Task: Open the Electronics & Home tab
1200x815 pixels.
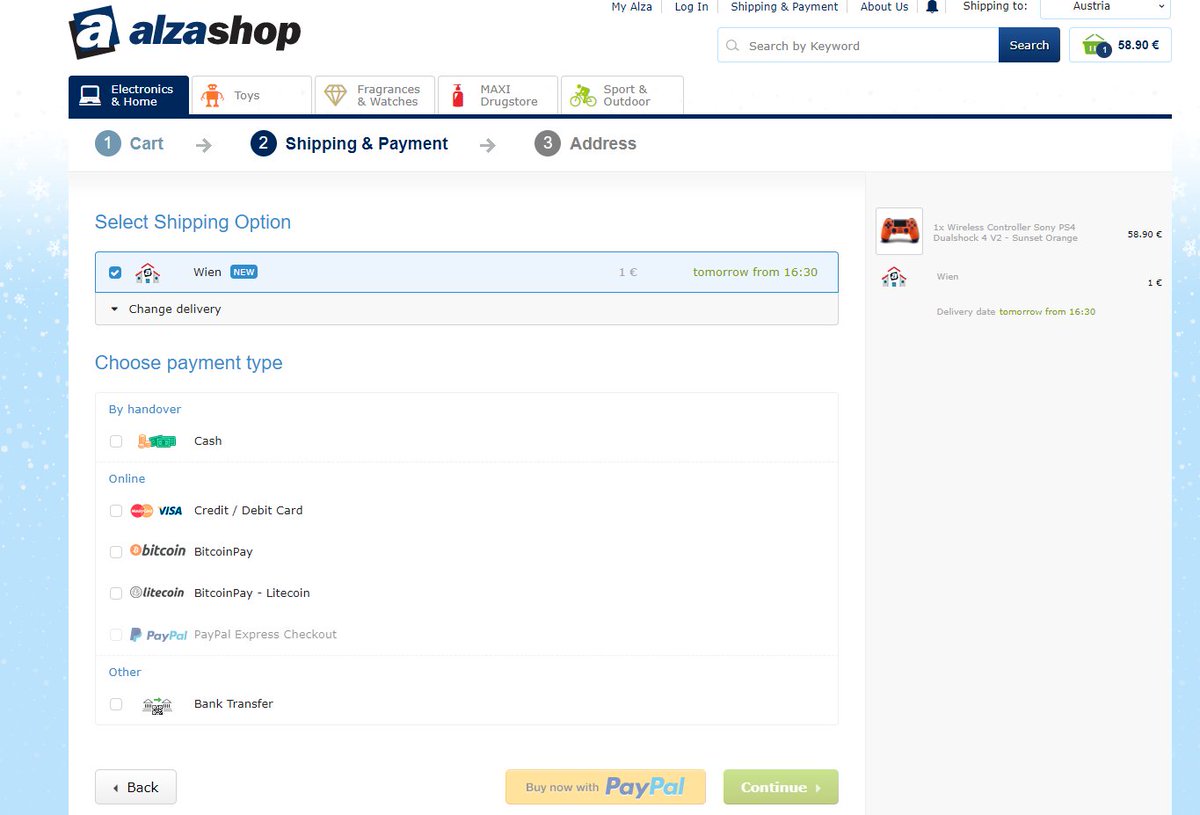Action: [x=129, y=96]
